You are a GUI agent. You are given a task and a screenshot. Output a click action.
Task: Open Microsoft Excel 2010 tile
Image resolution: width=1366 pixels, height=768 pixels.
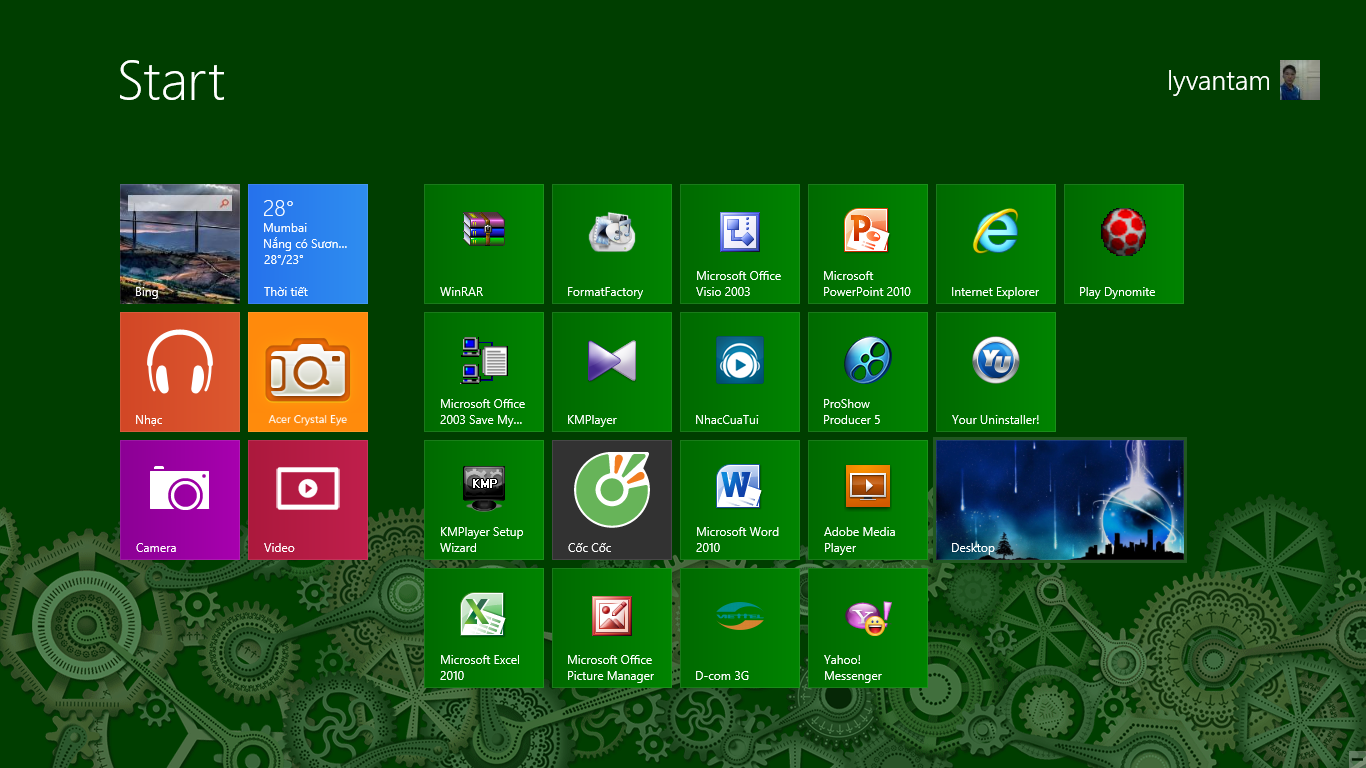point(484,628)
